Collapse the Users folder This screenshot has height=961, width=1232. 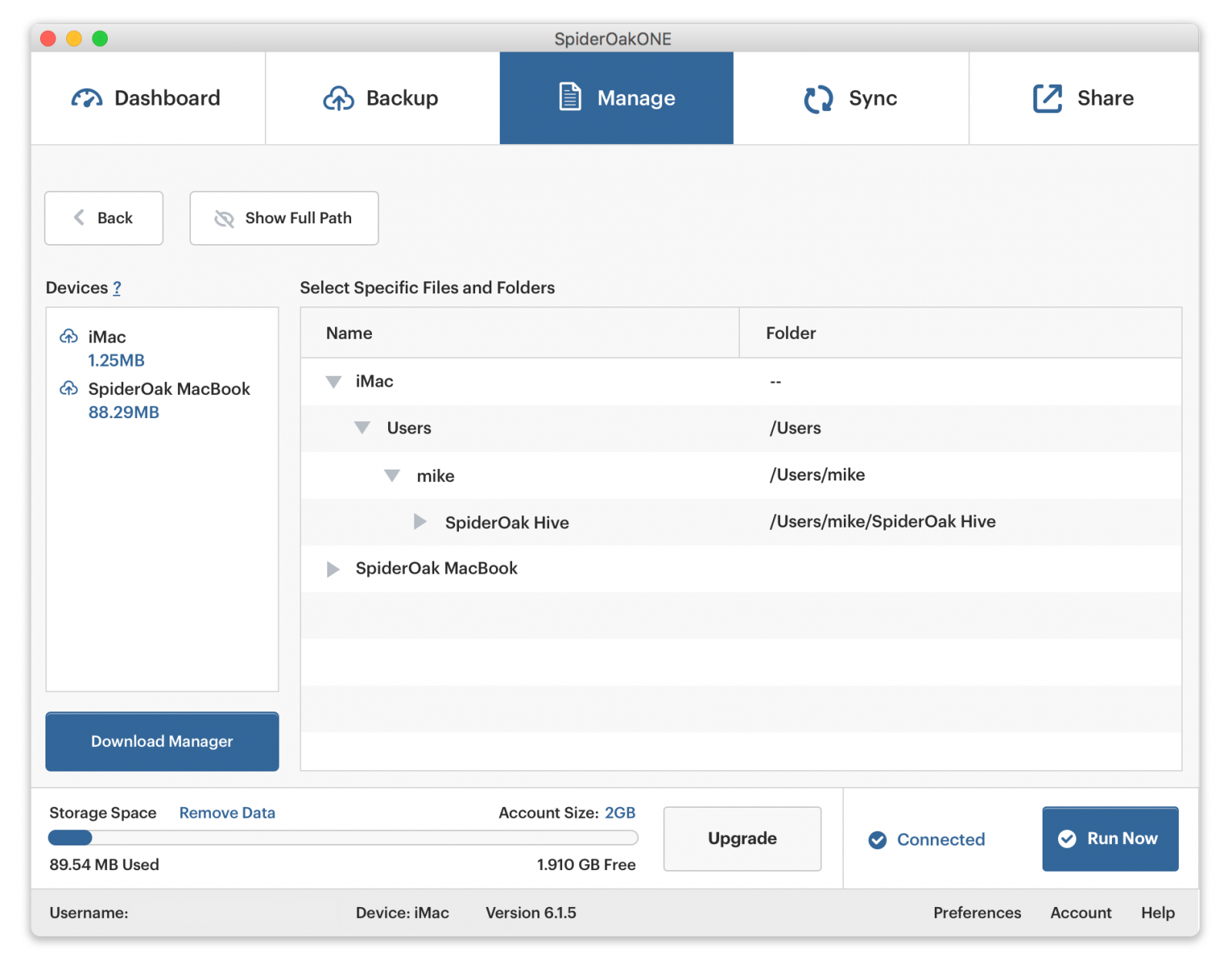coord(362,428)
